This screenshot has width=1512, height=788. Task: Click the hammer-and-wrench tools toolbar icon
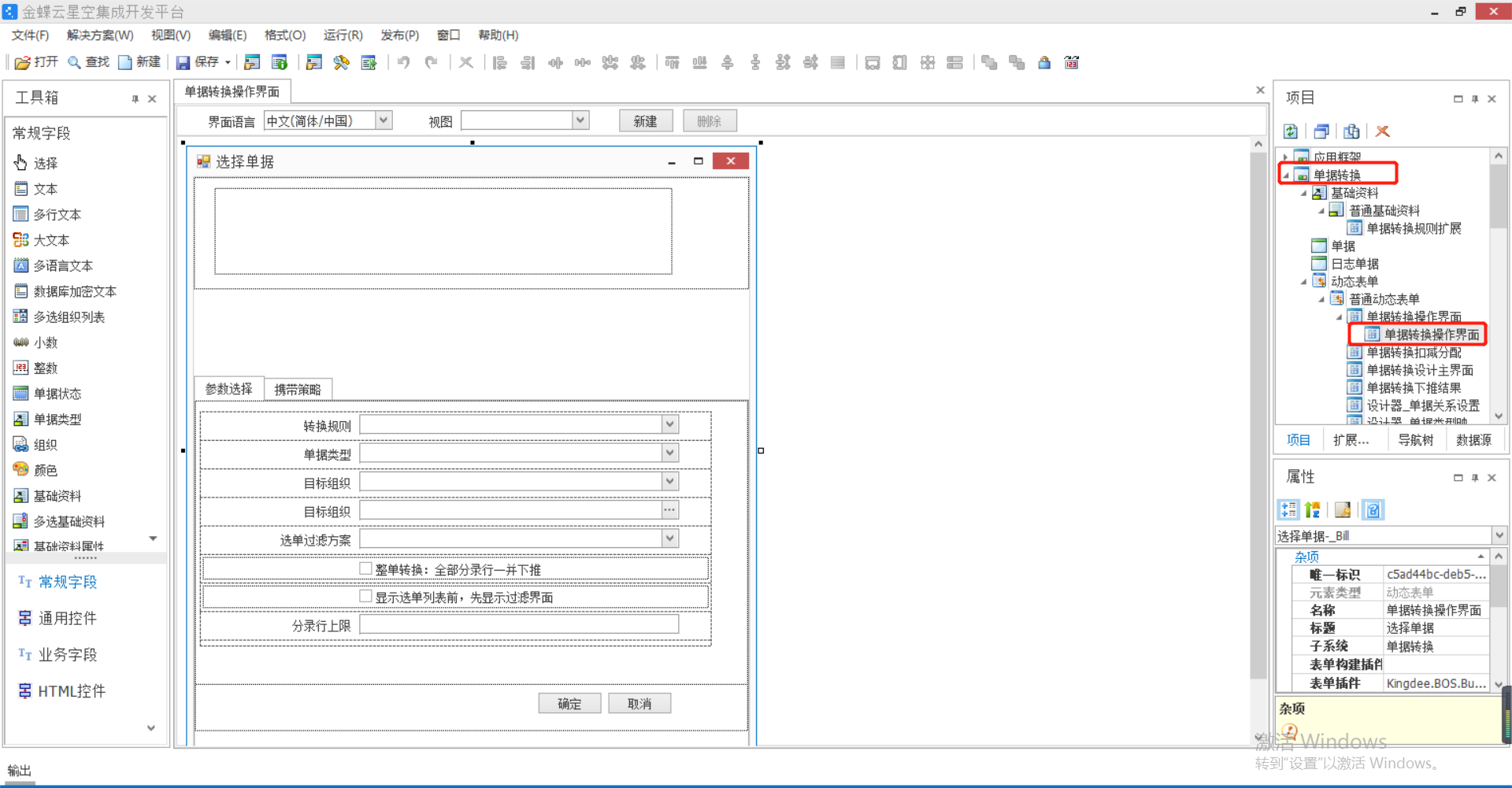(341, 62)
